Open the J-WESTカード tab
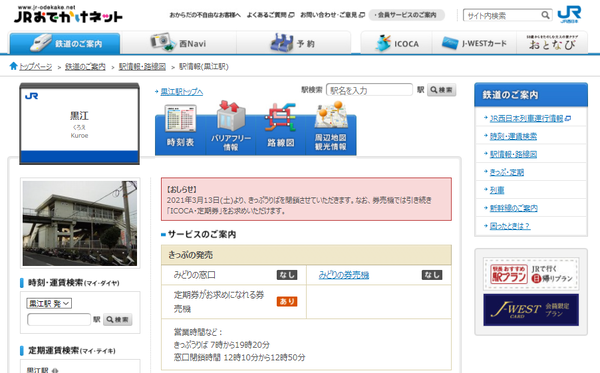The image size is (600, 373). click(x=474, y=43)
